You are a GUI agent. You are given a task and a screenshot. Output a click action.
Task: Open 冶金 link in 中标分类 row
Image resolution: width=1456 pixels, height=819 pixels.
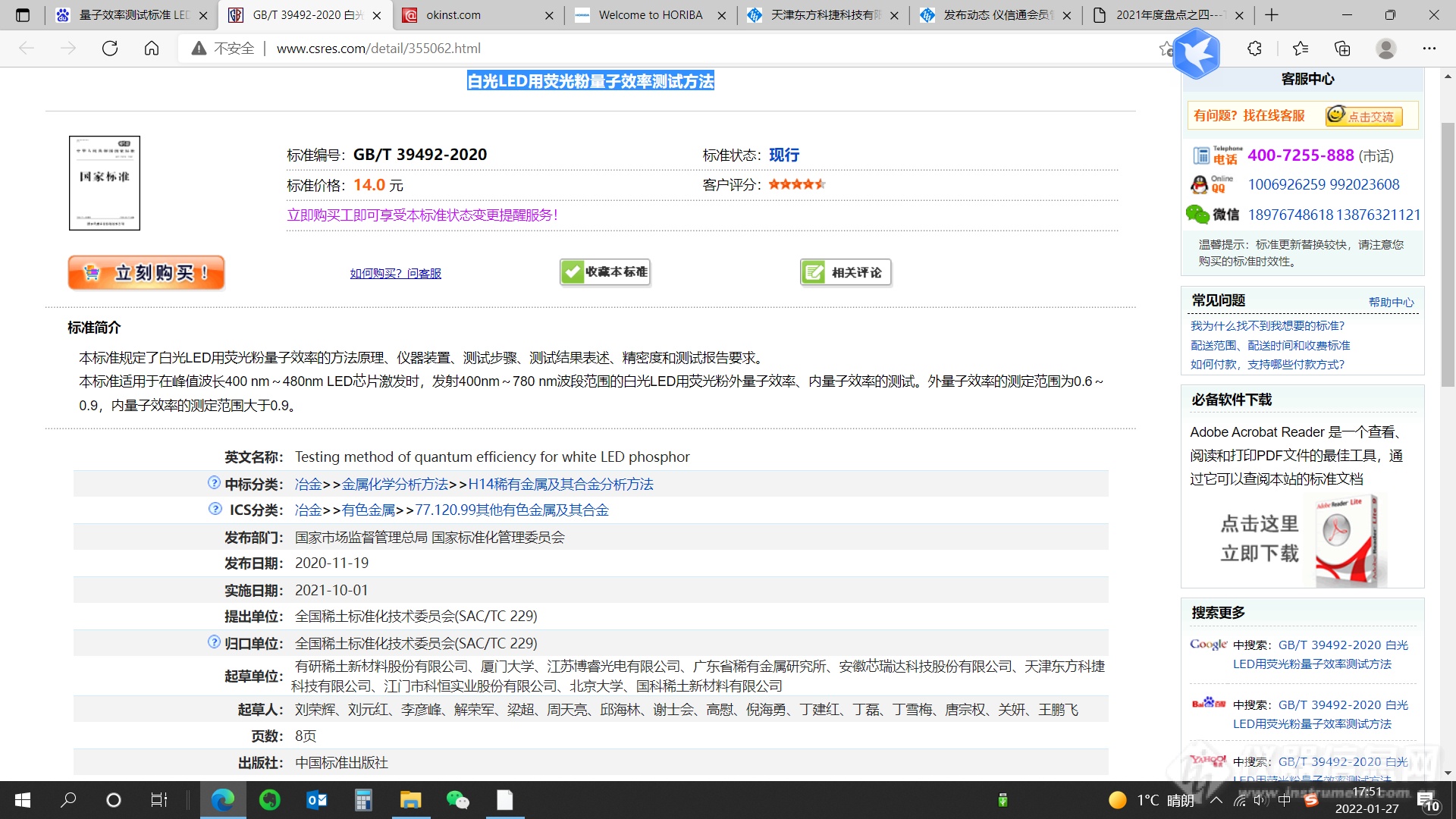(x=308, y=484)
